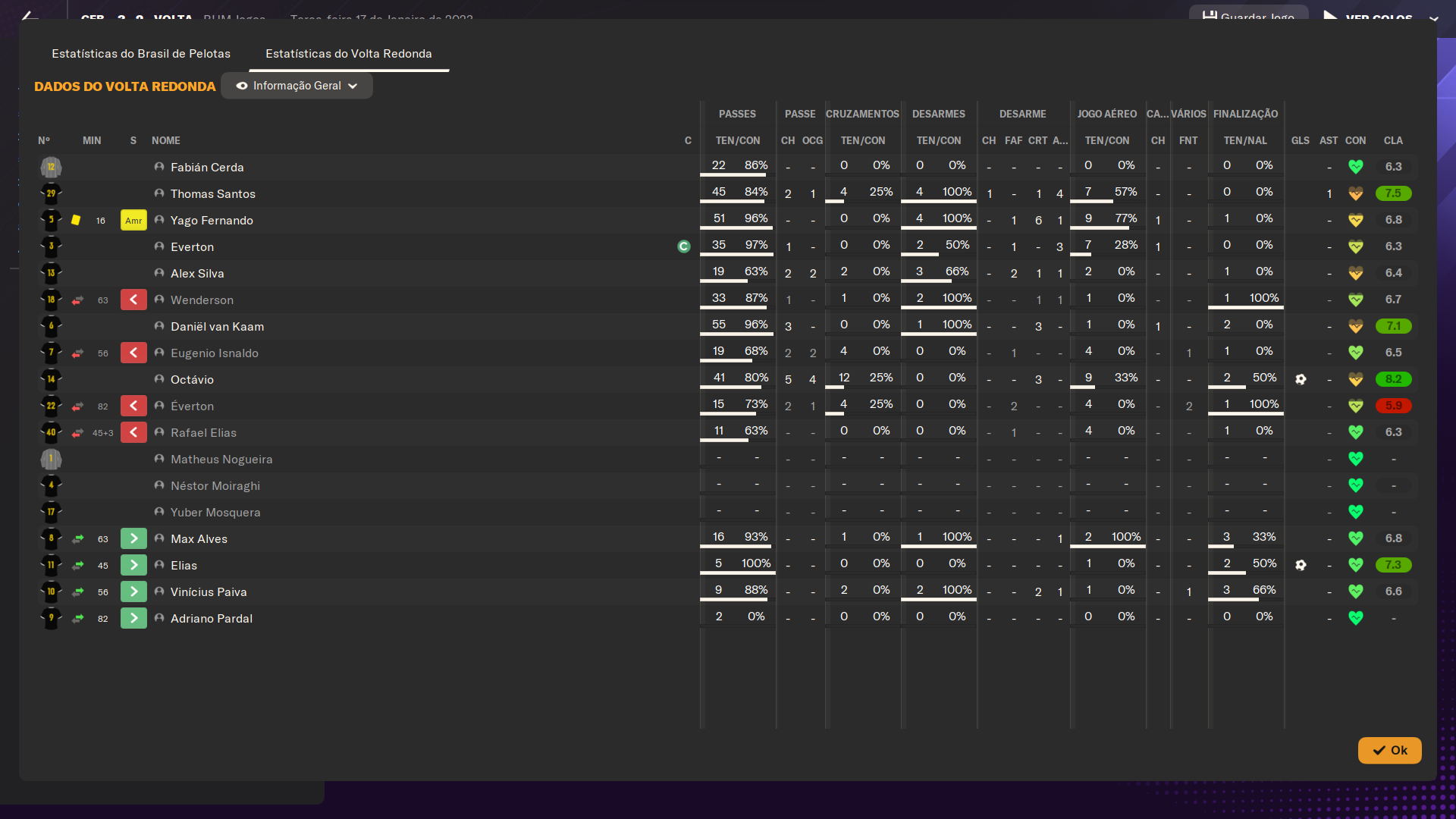
Task: Click Thomas Santos 7.5 rating badge
Action: pyautogui.click(x=1394, y=193)
